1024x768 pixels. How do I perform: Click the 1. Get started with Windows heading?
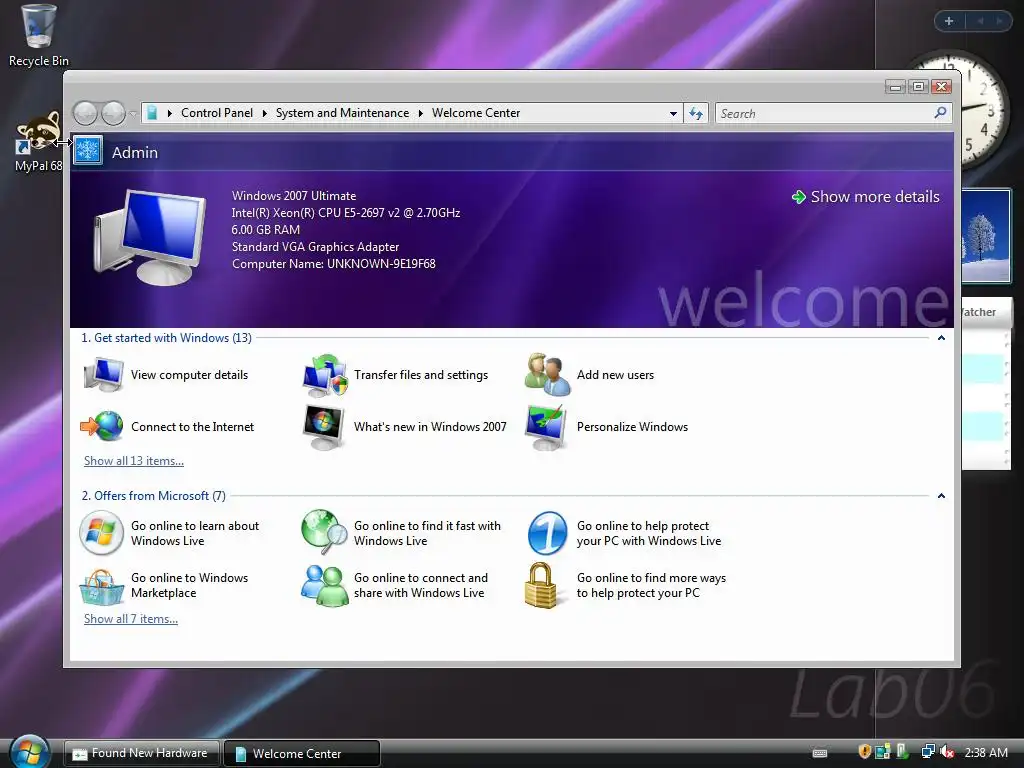click(x=167, y=338)
